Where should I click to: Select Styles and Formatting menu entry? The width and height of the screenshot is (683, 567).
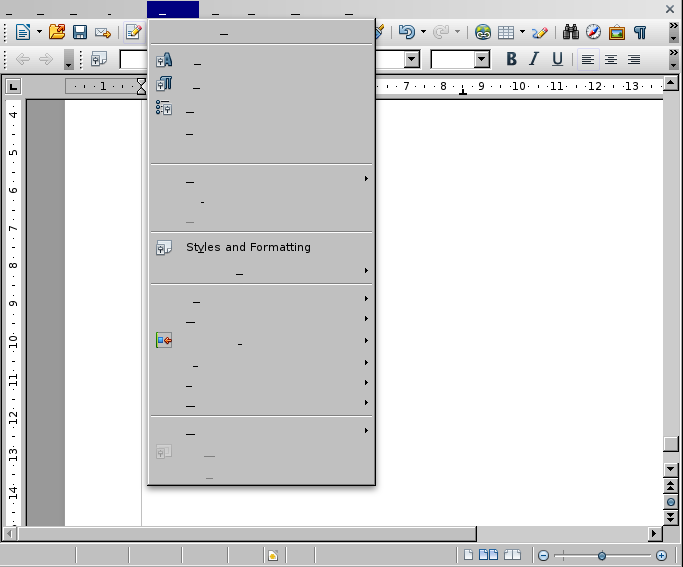coord(248,247)
